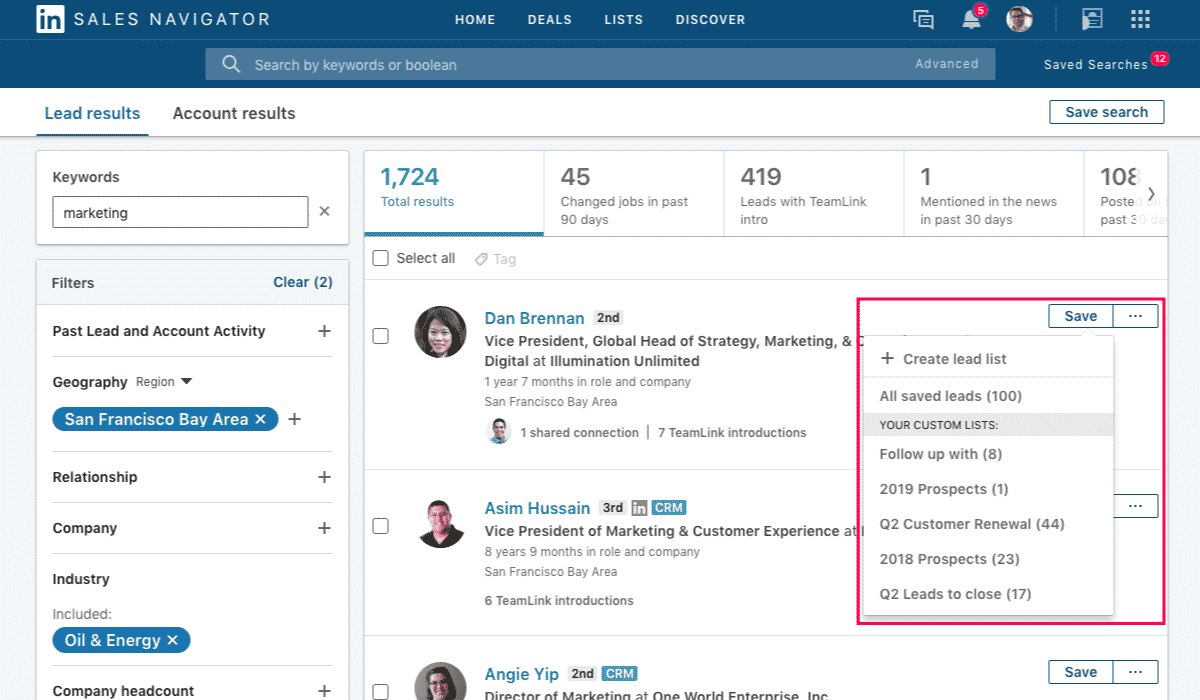
Task: Open the Deals menu in the navigation bar
Action: coord(549,19)
